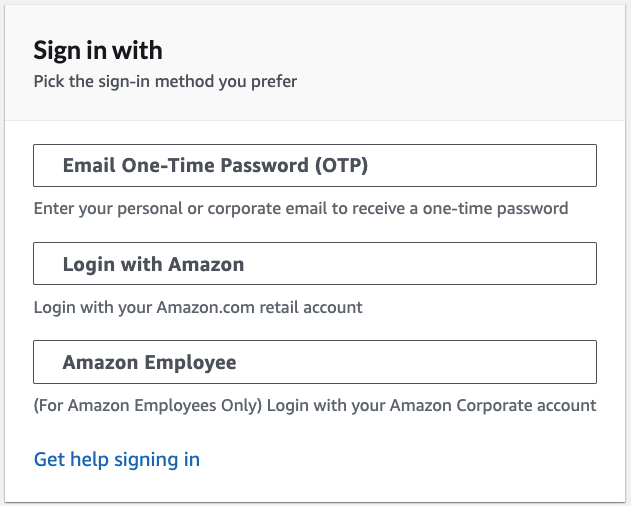Screen dimensions: 631x506
Task: Select the Amazon Employee sign-in button
Action: tap(315, 362)
